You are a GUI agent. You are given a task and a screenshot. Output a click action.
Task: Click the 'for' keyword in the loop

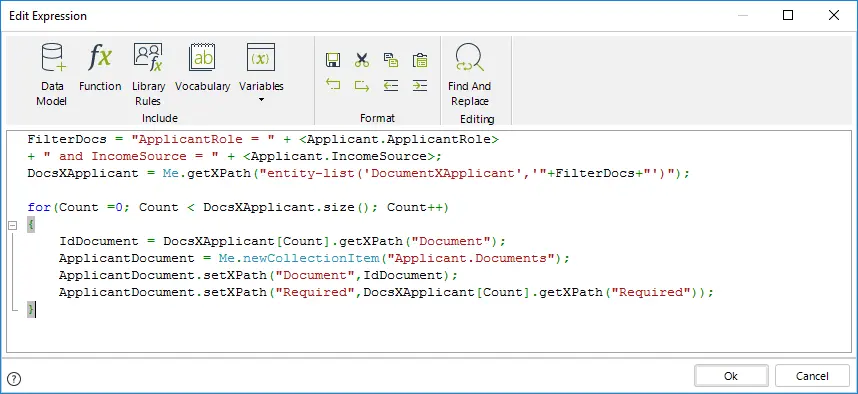pos(39,207)
